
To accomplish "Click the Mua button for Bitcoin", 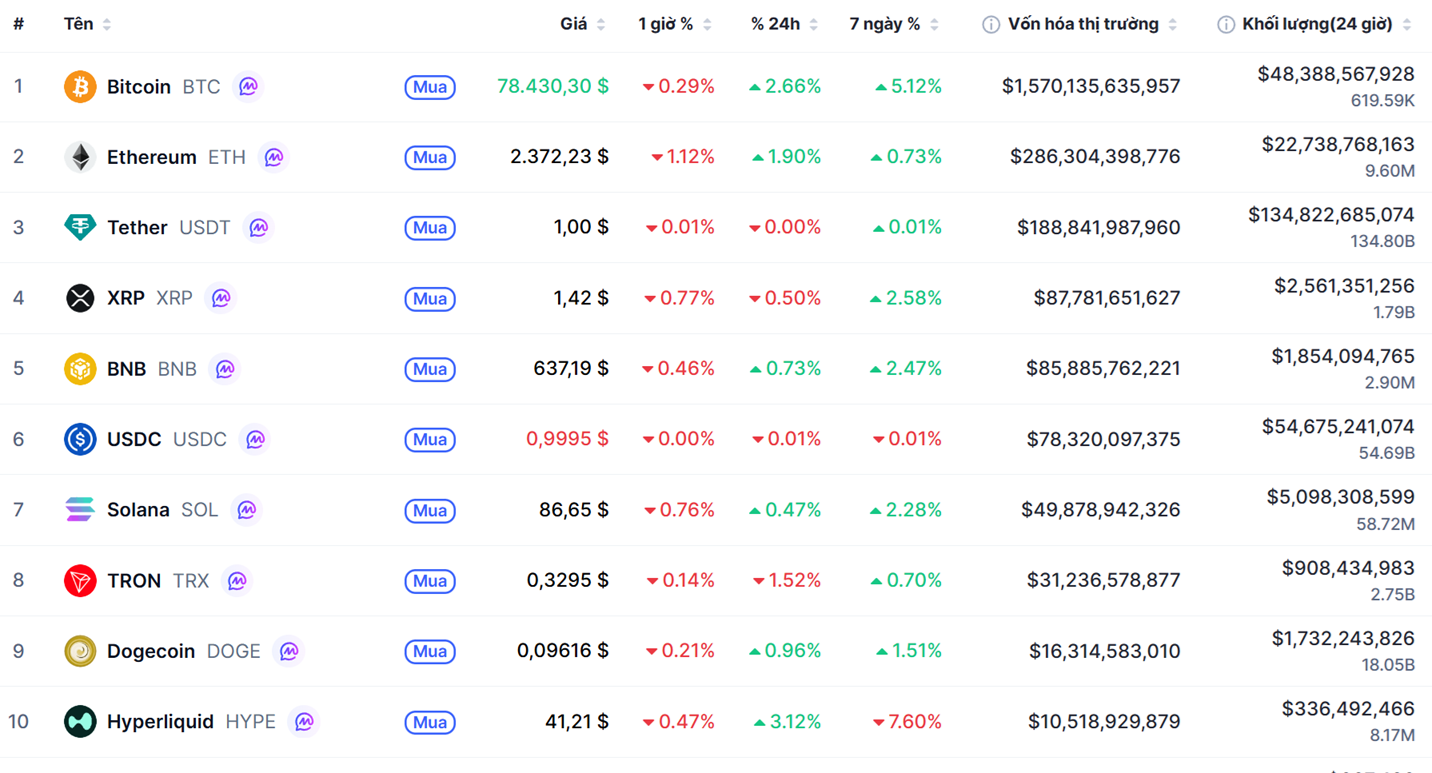I will [430, 87].
